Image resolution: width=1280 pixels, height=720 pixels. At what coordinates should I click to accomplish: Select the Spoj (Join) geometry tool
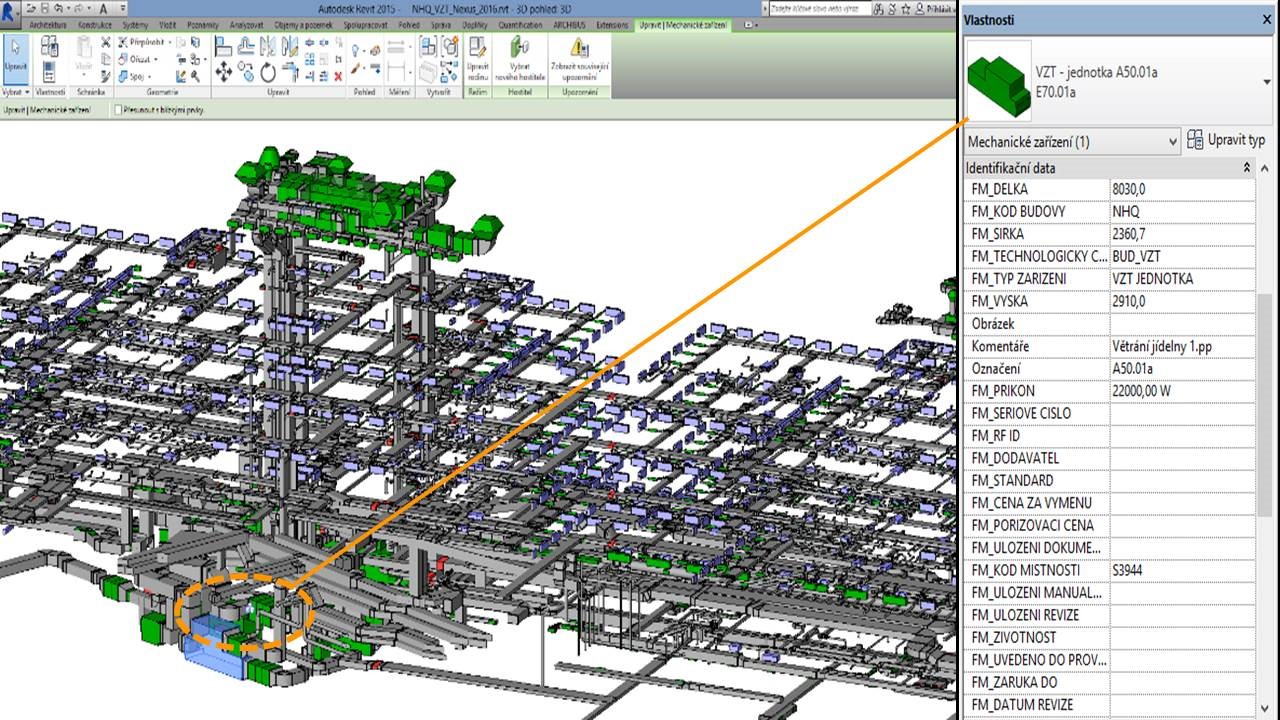[x=136, y=76]
